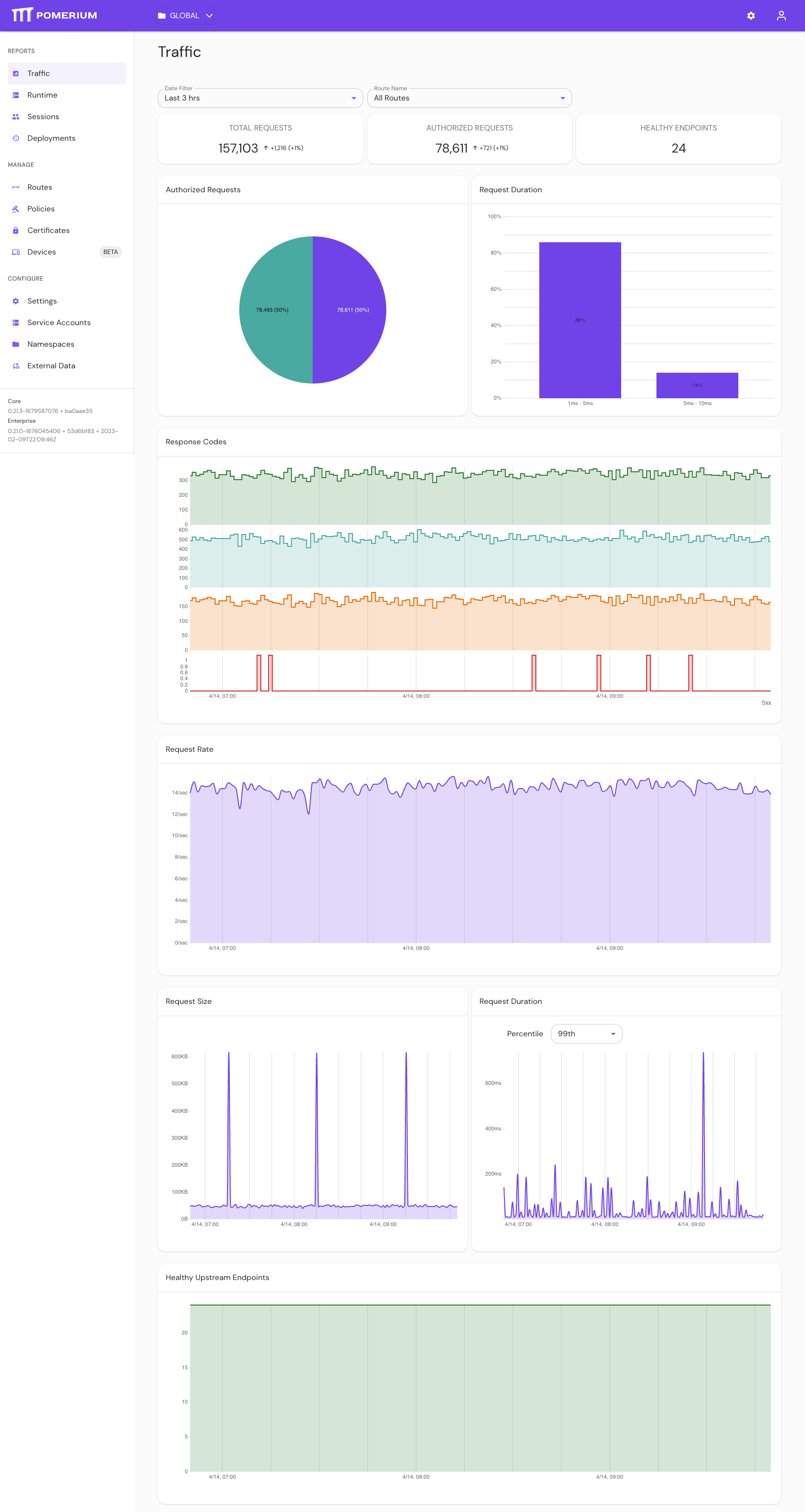Click the Total Requests card
Image resolution: width=805 pixels, height=1512 pixels.
(x=260, y=139)
